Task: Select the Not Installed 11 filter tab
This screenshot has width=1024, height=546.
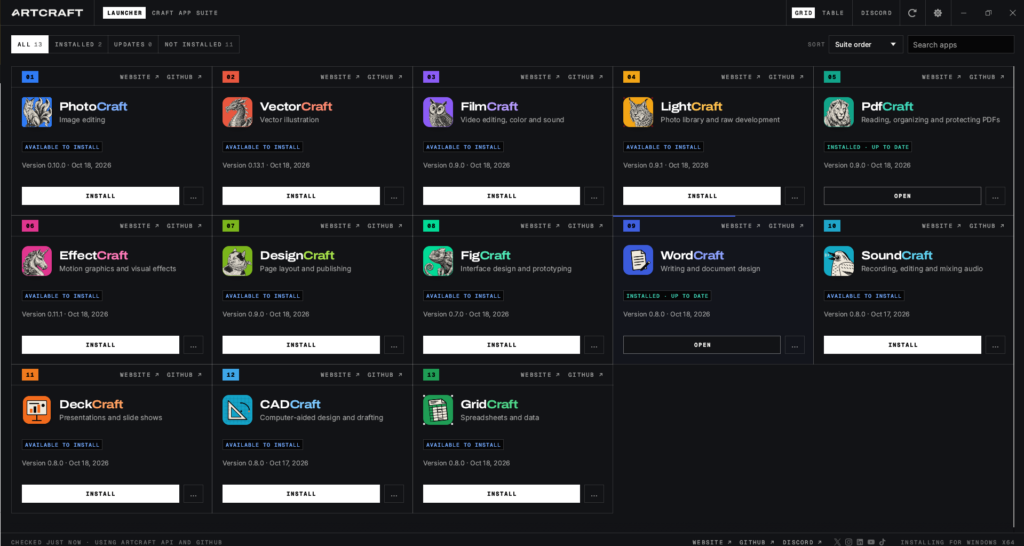Action: (x=199, y=44)
